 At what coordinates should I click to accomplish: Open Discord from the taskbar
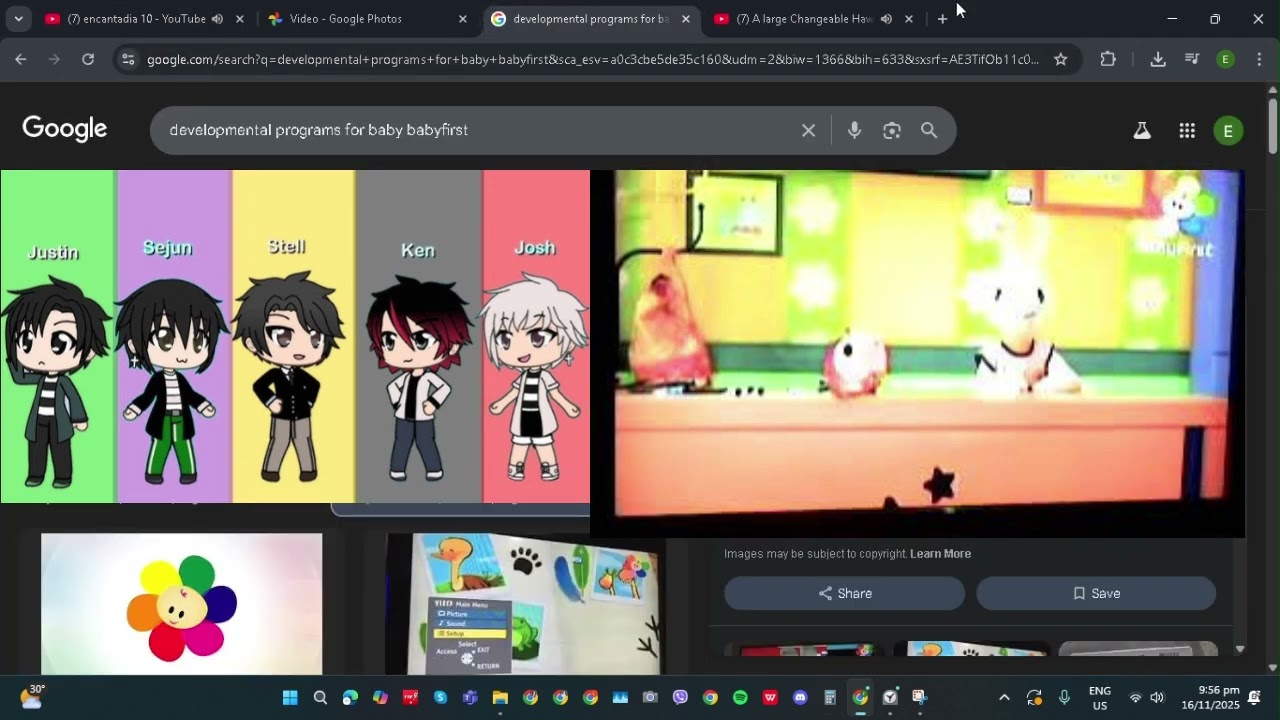(x=800, y=697)
